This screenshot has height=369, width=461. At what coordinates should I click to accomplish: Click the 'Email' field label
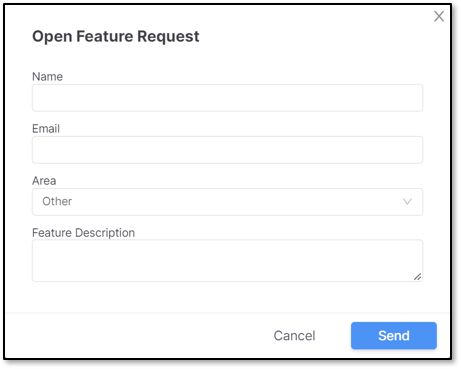pyautogui.click(x=46, y=129)
